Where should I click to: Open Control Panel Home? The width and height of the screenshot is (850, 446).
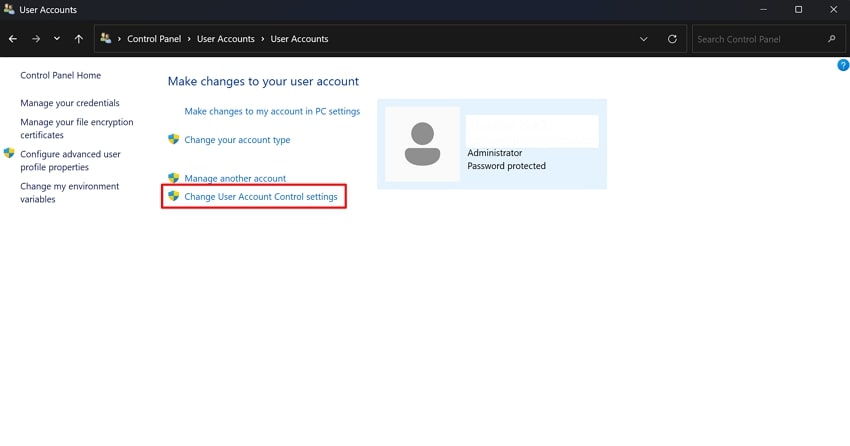click(x=60, y=75)
